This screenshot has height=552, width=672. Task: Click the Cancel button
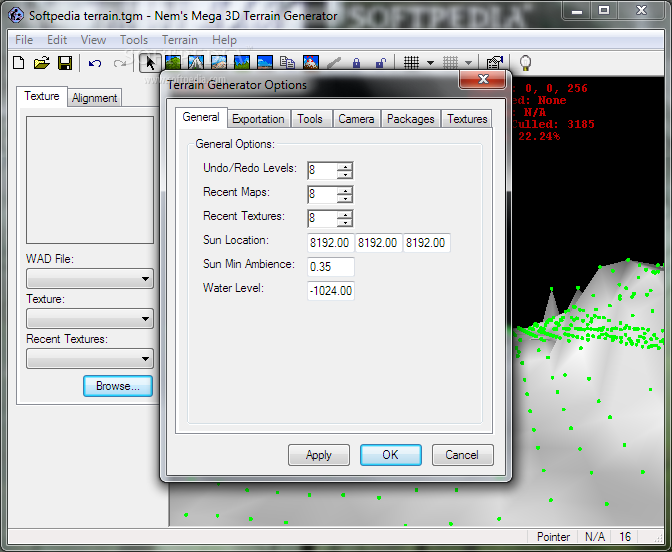pyautogui.click(x=462, y=455)
